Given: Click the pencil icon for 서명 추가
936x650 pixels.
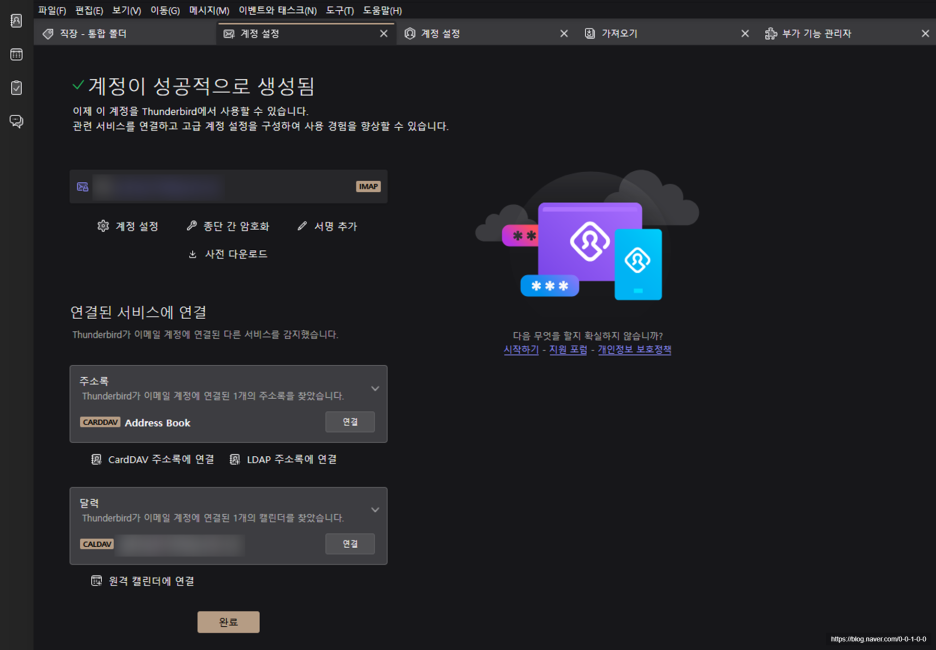Looking at the screenshot, I should point(302,226).
